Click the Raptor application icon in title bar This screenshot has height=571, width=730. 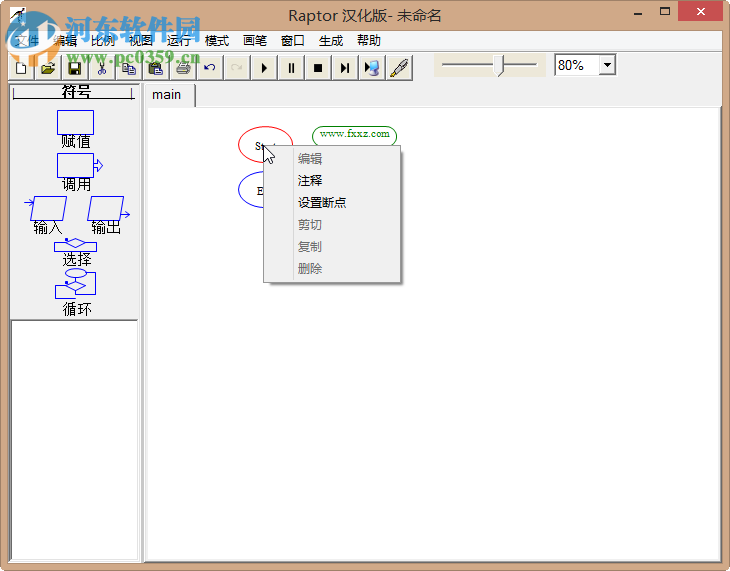[18, 15]
